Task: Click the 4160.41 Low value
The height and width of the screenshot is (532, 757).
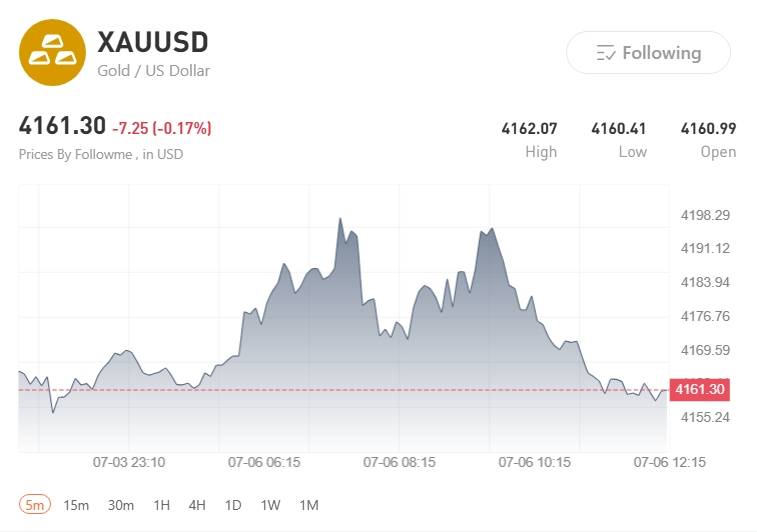Action: click(x=618, y=128)
